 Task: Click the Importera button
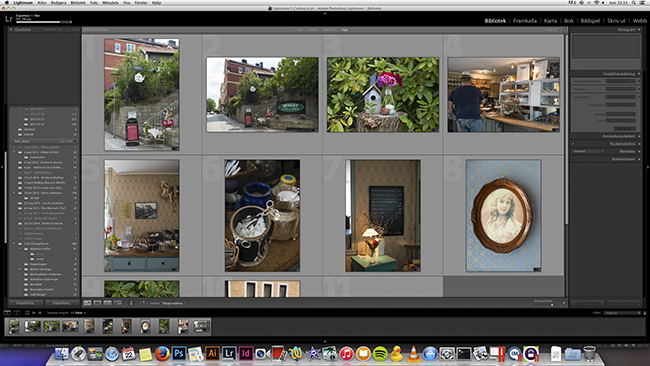26,303
